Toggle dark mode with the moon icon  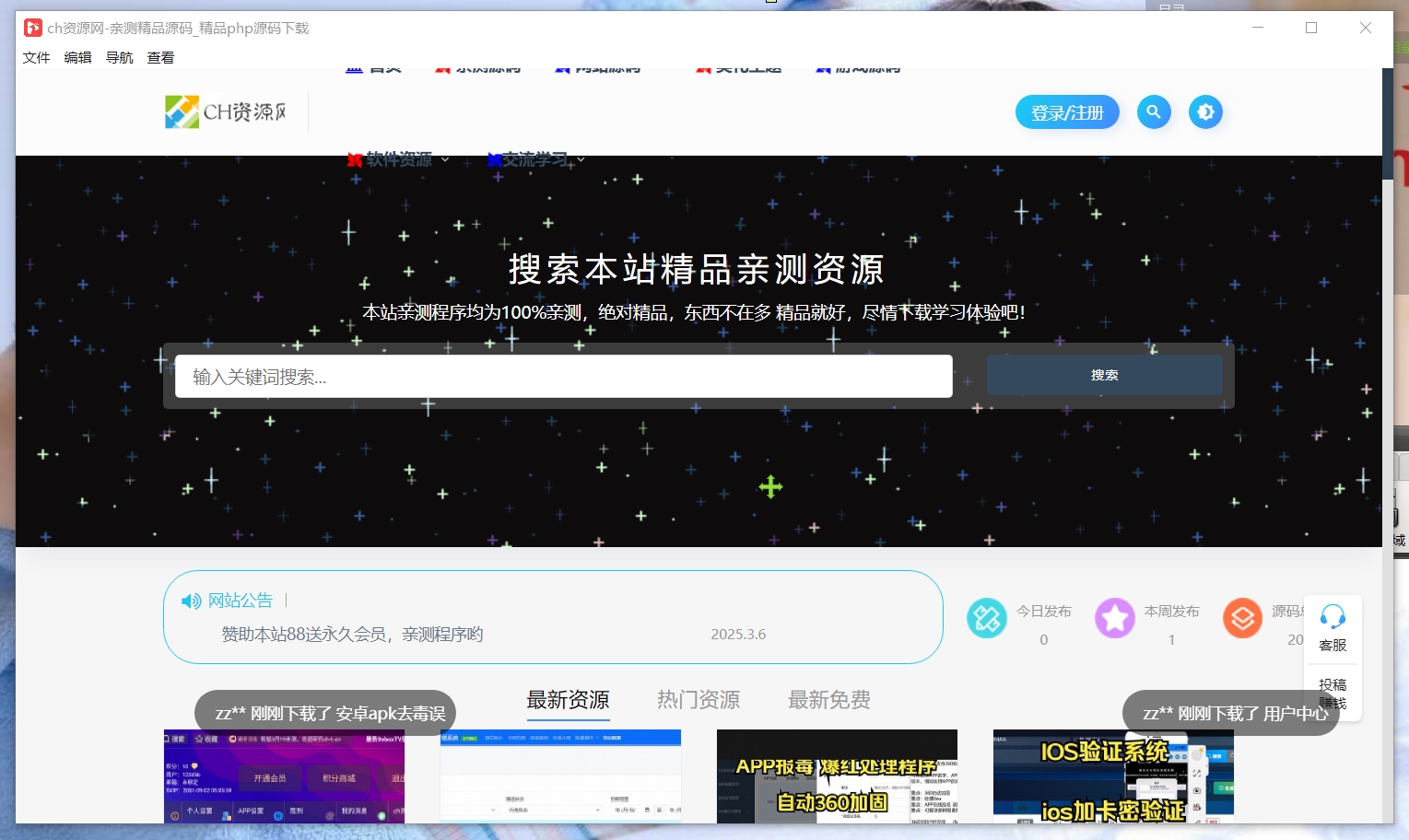(1205, 111)
